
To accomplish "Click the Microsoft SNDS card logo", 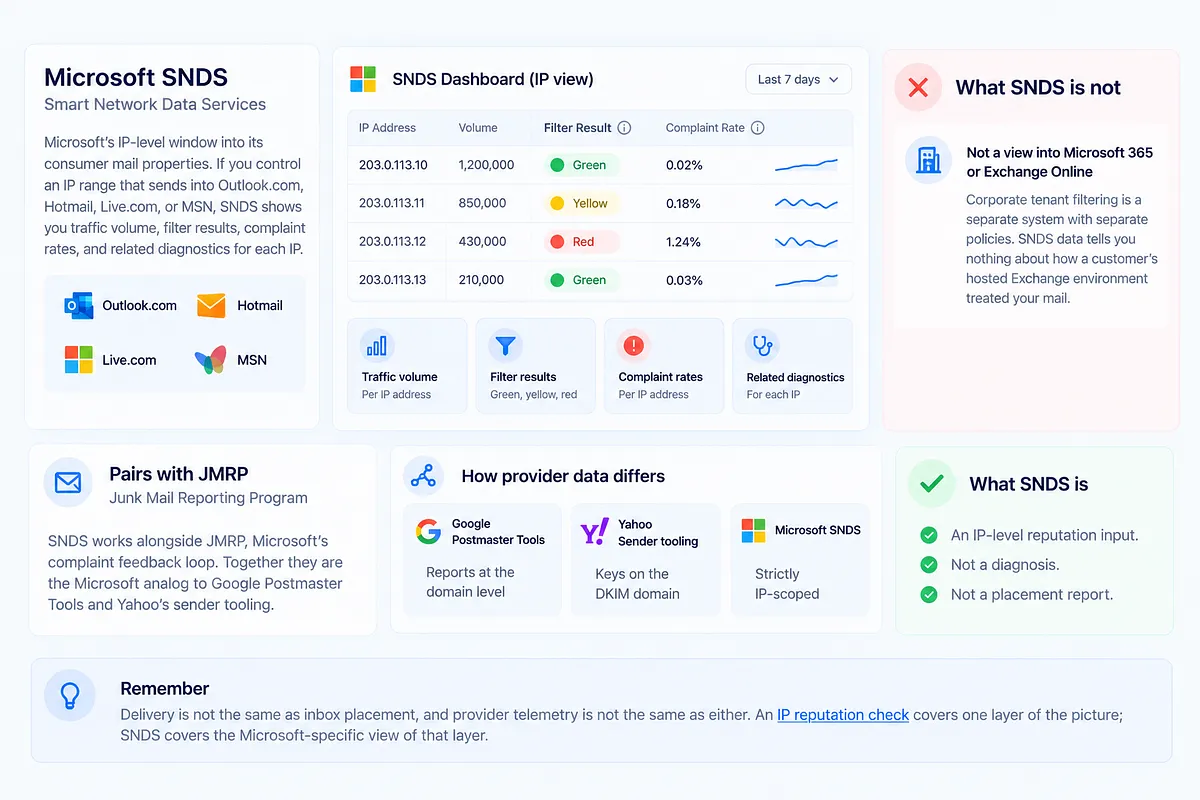I will [x=753, y=531].
